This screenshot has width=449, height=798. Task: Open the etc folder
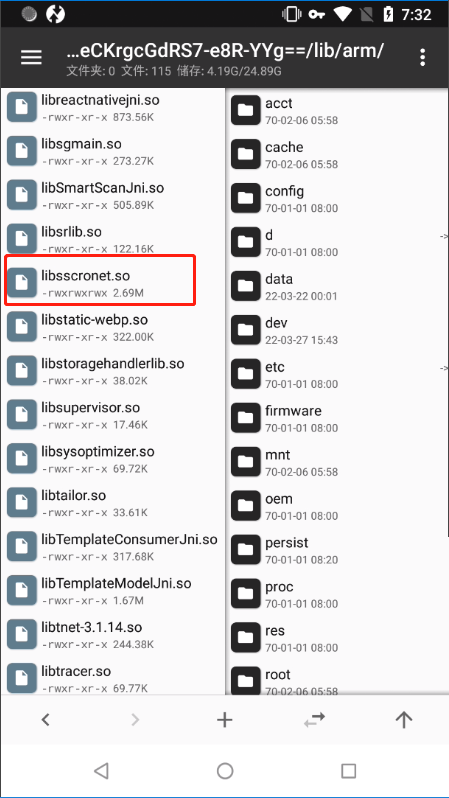pos(337,374)
